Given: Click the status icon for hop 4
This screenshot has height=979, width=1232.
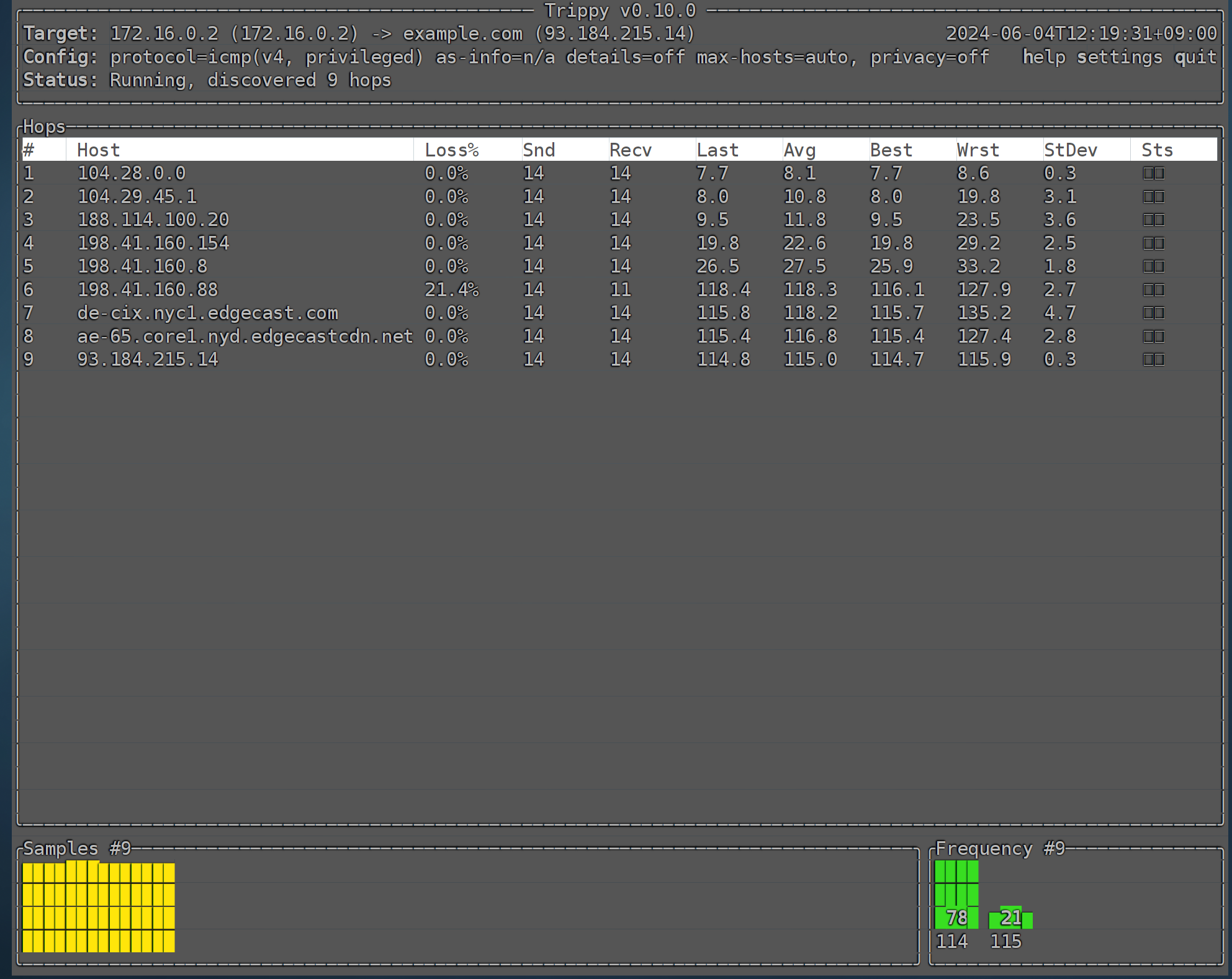Looking at the screenshot, I should (1153, 243).
